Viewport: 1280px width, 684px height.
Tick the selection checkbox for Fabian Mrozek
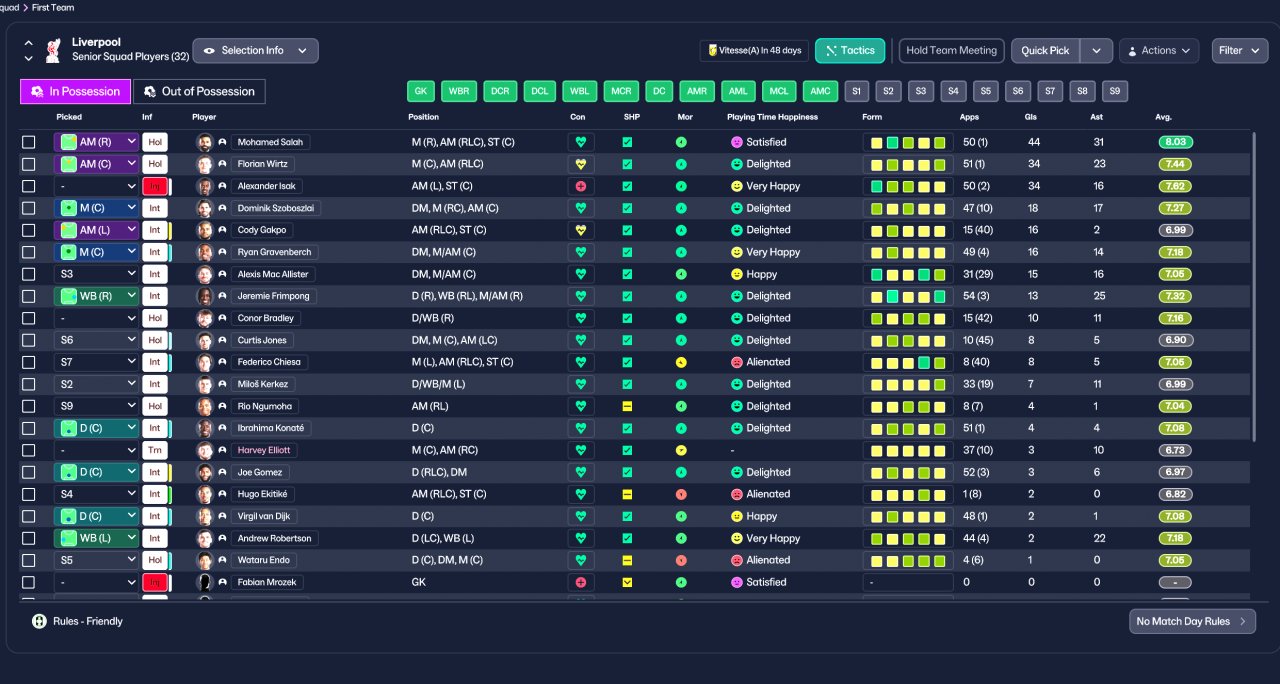[x=28, y=582]
